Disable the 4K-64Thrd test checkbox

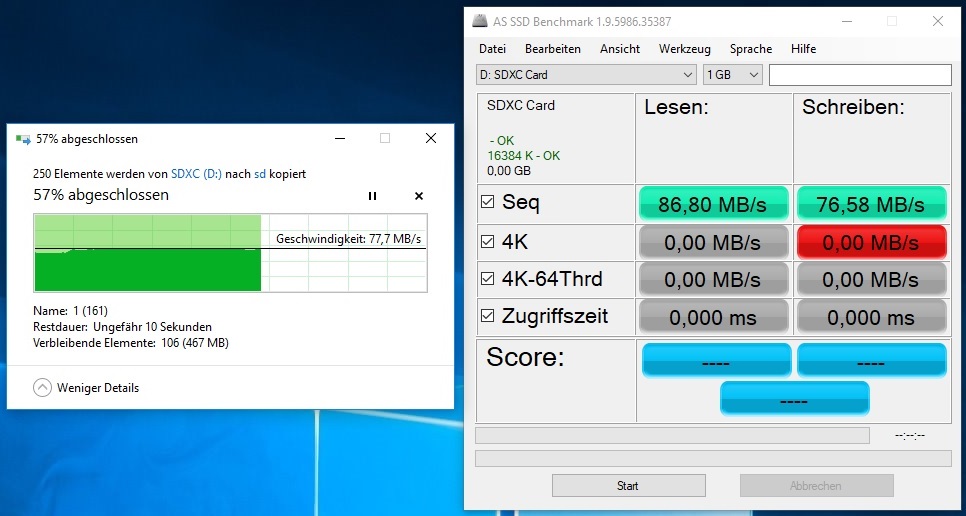tap(488, 279)
